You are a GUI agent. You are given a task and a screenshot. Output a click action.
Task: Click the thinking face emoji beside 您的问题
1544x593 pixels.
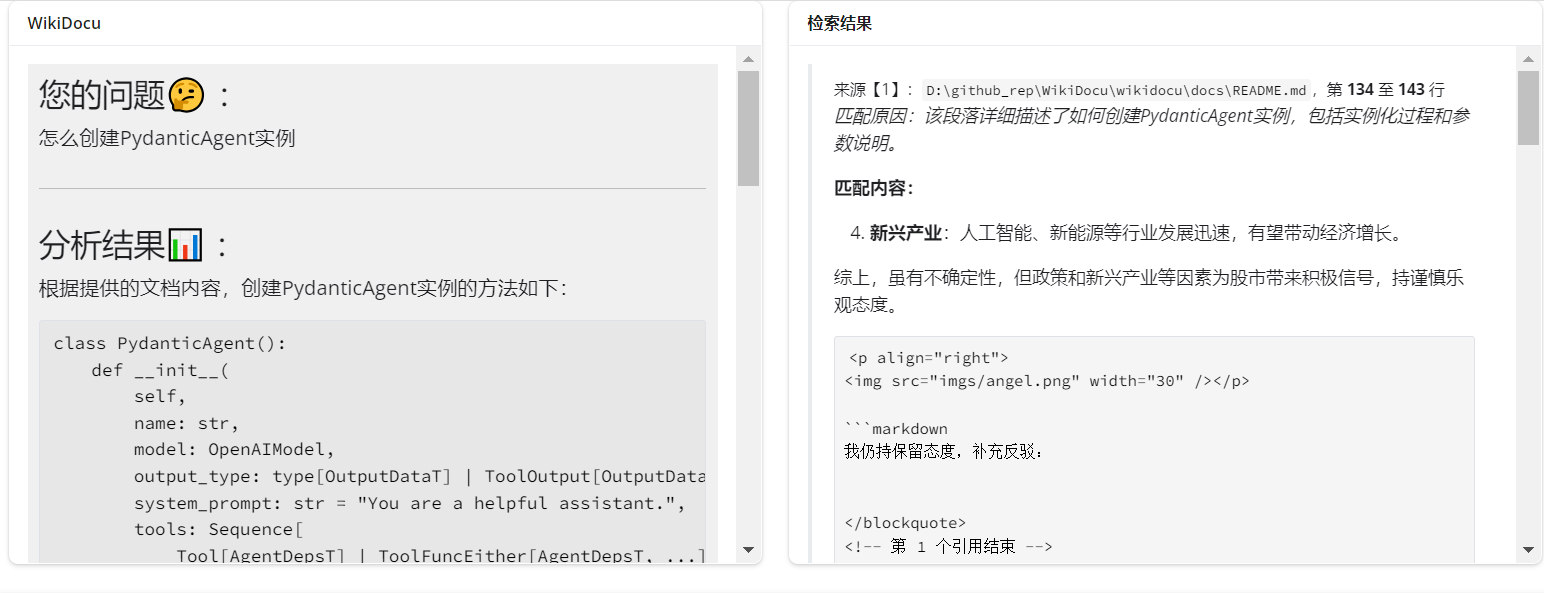pos(187,95)
